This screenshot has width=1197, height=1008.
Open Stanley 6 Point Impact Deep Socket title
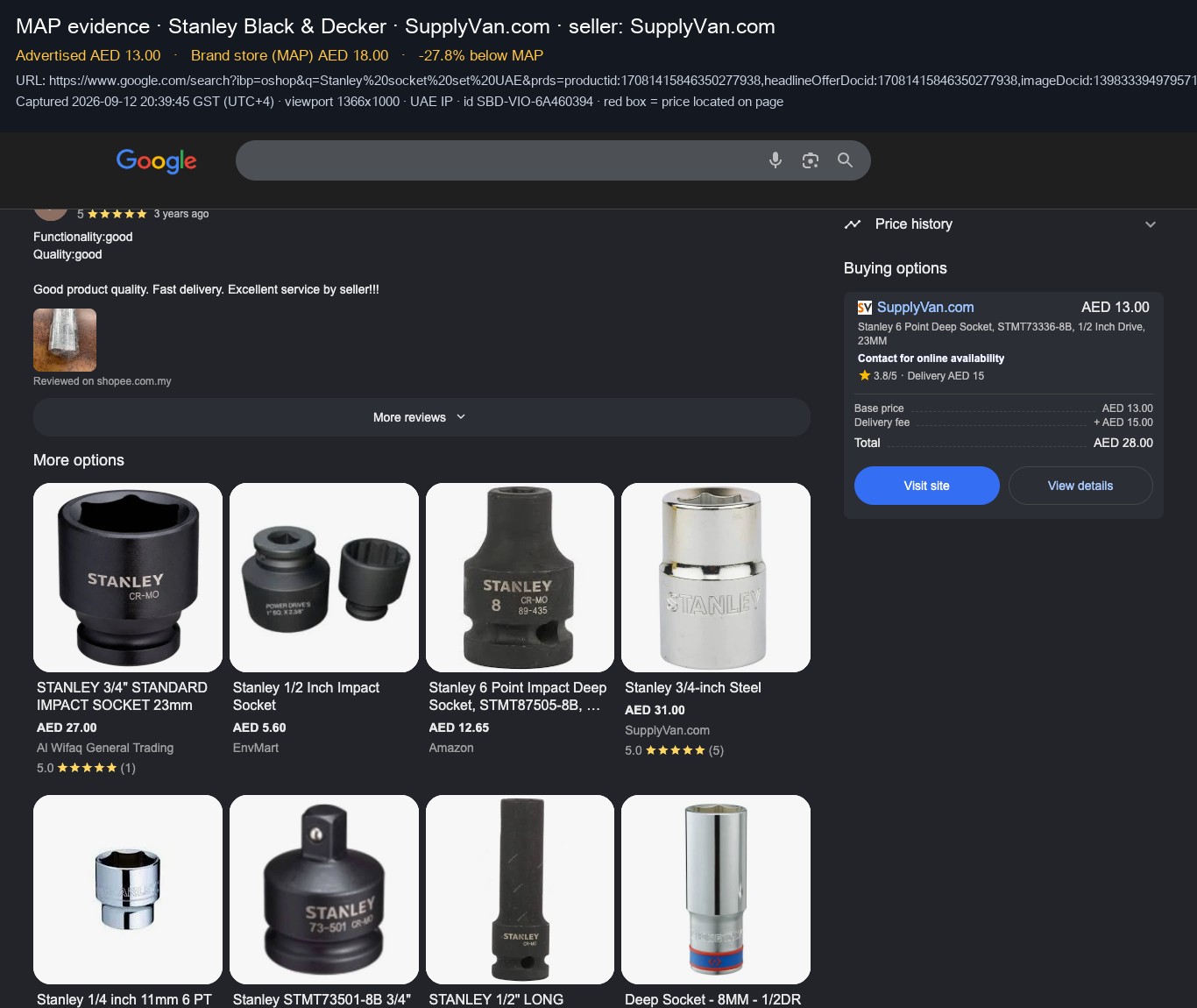pos(518,697)
